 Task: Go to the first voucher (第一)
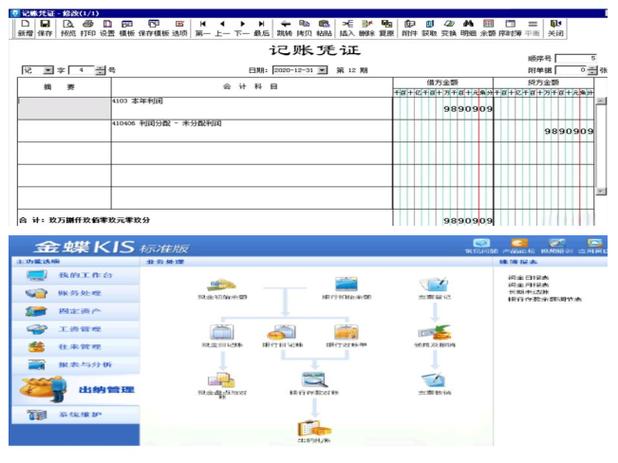pos(203,28)
